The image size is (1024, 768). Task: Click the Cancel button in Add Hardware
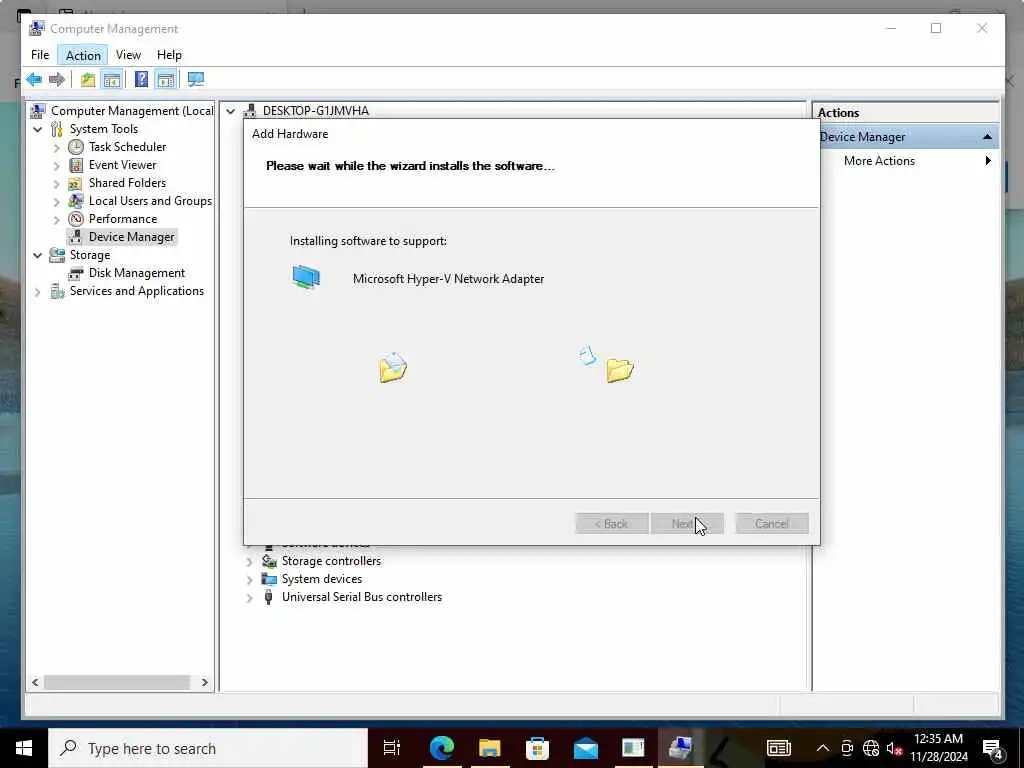[x=772, y=524]
